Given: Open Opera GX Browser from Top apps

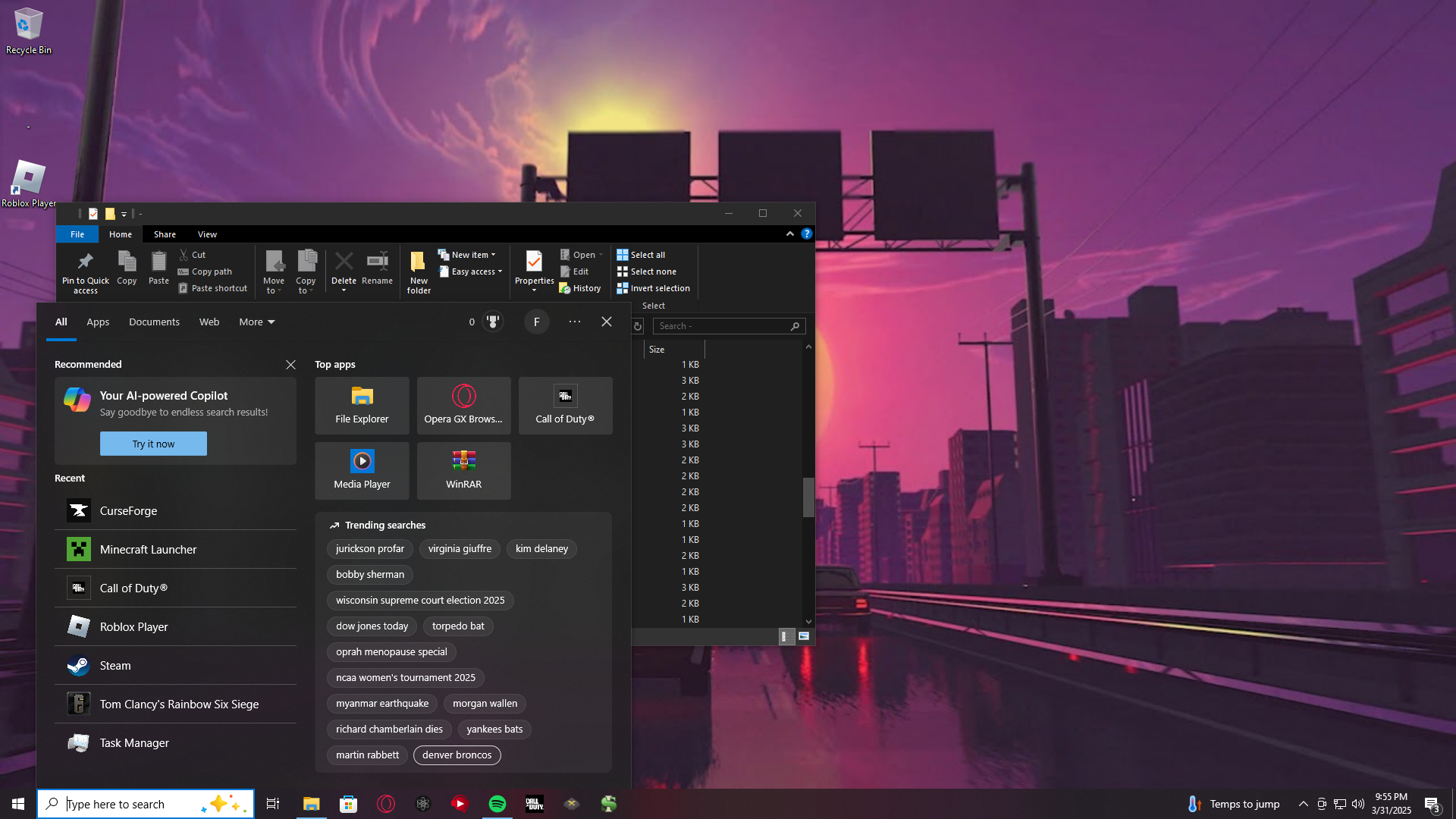Looking at the screenshot, I should pyautogui.click(x=463, y=405).
